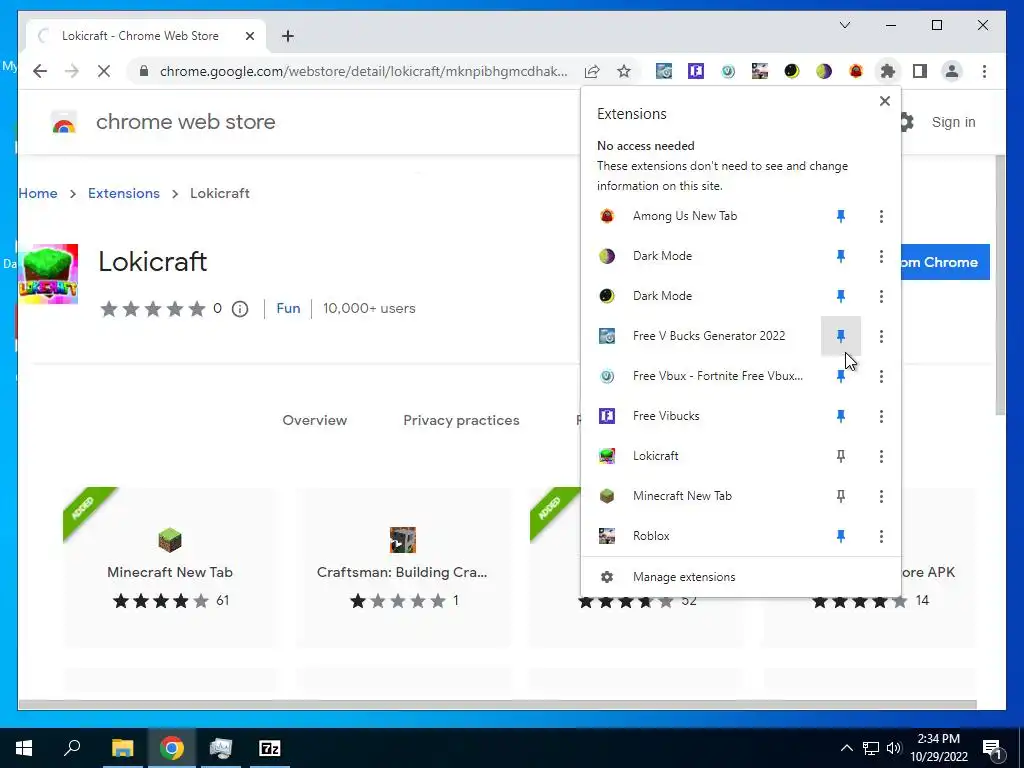Click the Lokicraft extension logo image

(x=48, y=274)
